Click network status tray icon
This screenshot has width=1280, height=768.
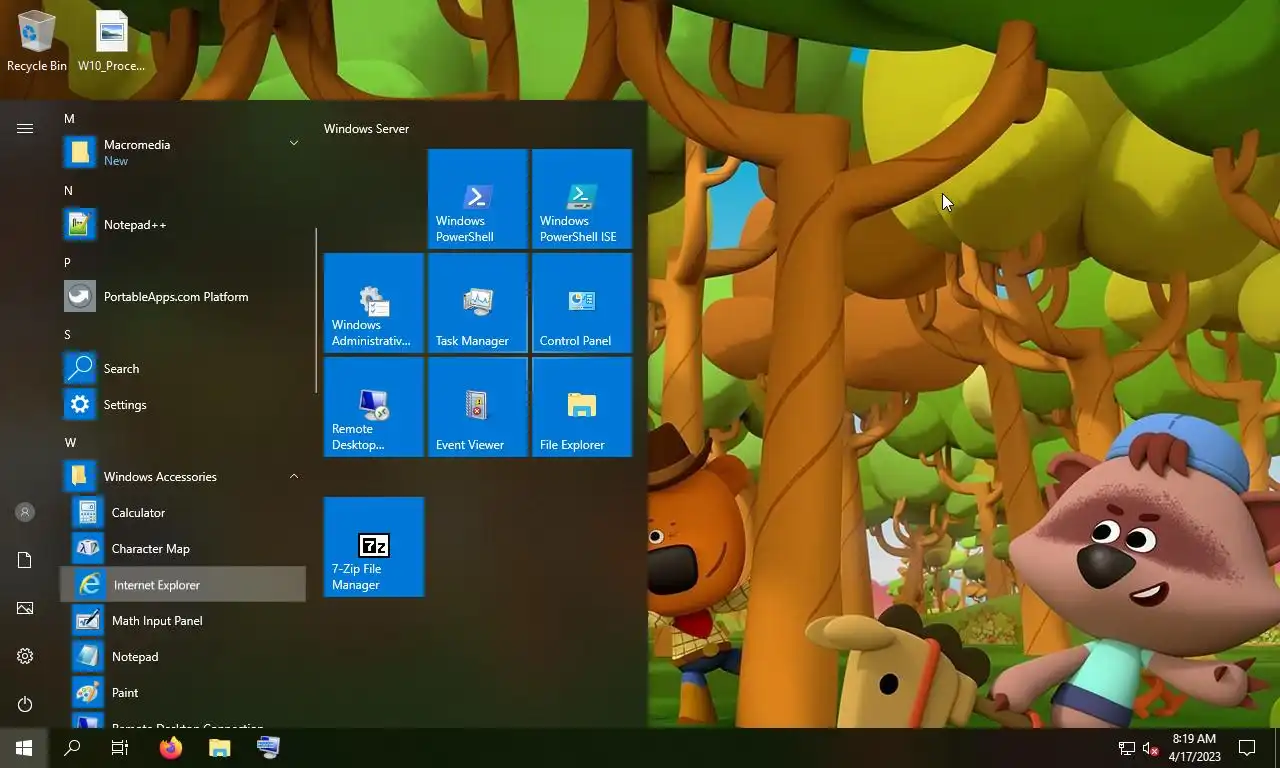click(1126, 748)
